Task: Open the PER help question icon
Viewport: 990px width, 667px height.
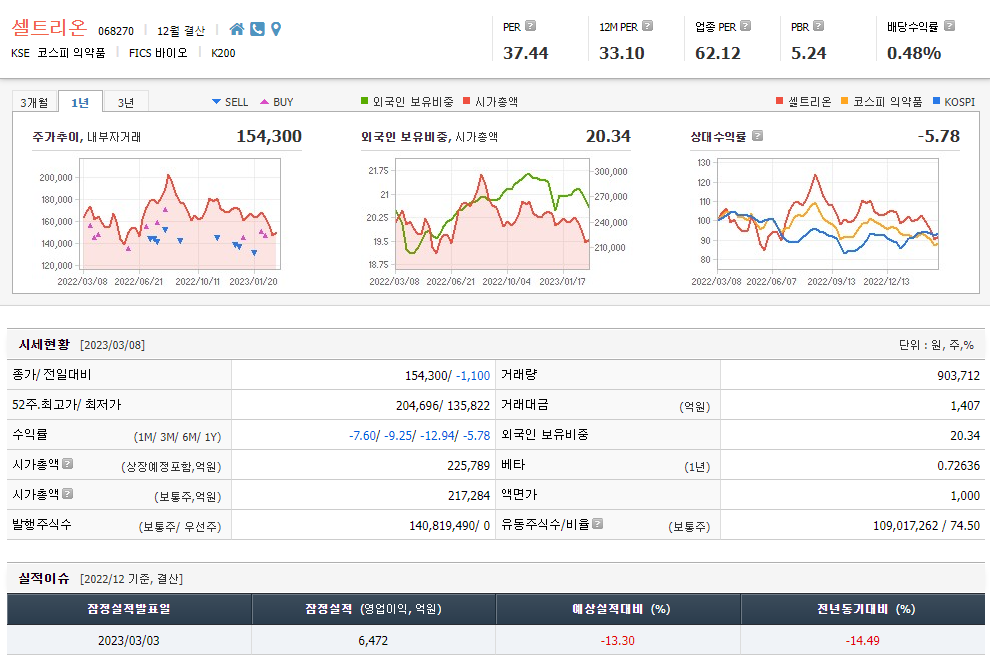Action: [x=530, y=26]
